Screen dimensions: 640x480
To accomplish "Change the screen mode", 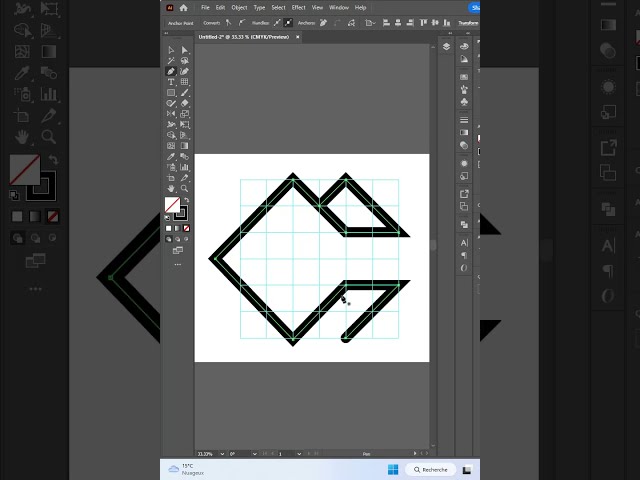I will [x=178, y=251].
